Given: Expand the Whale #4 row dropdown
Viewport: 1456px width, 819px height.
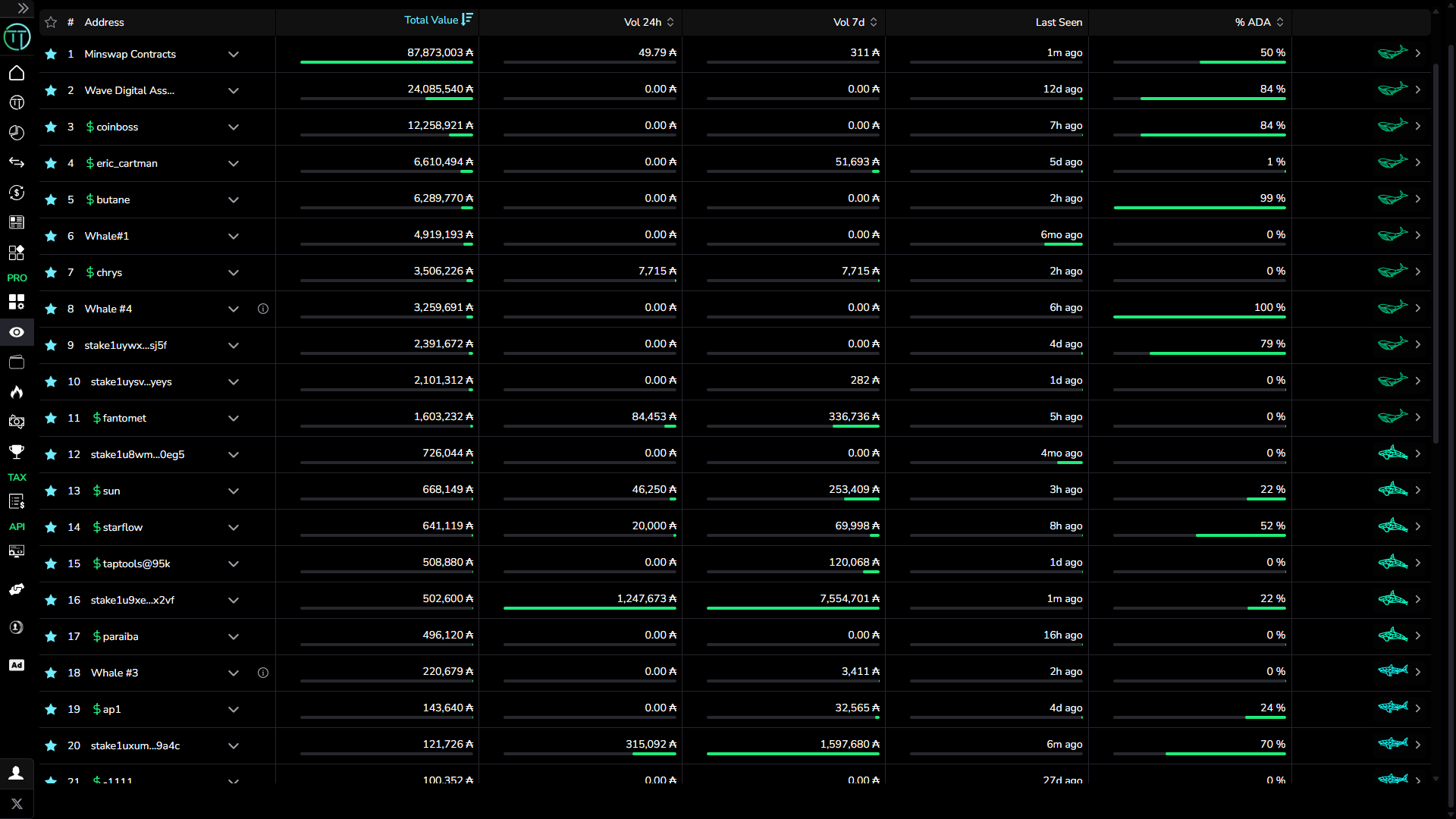Looking at the screenshot, I should click(x=234, y=309).
